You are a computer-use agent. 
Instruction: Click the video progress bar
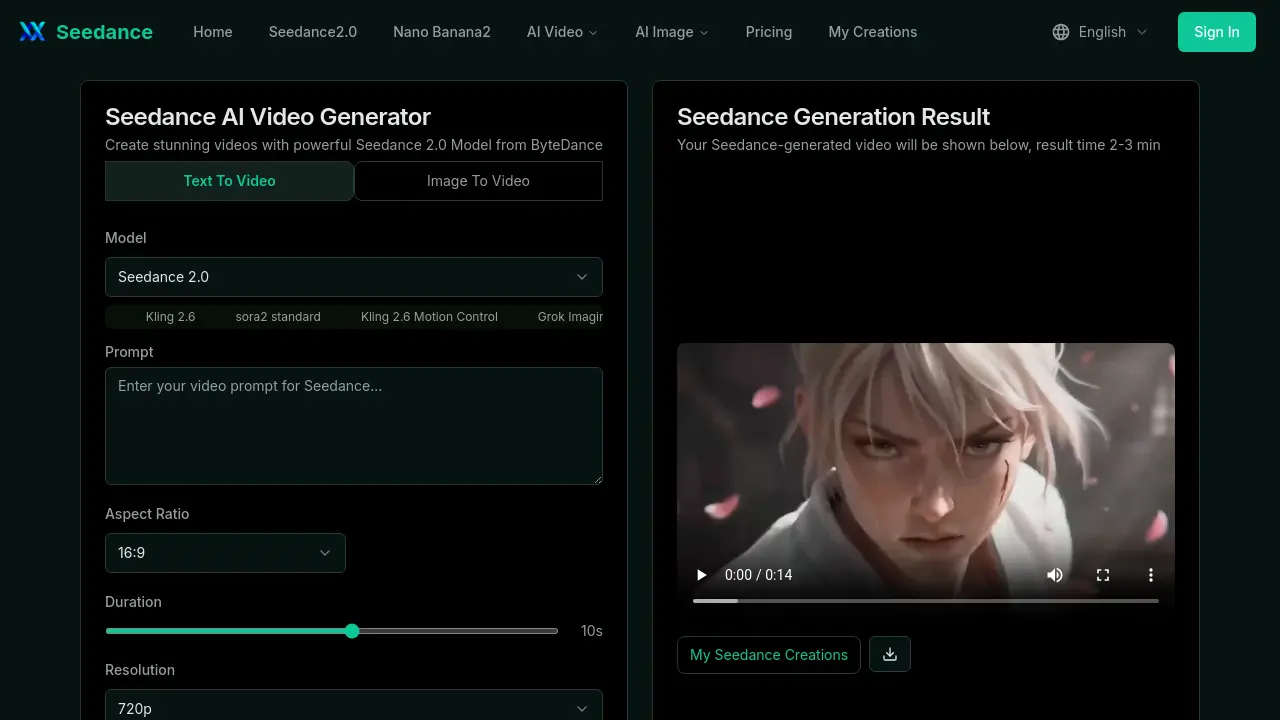point(926,601)
